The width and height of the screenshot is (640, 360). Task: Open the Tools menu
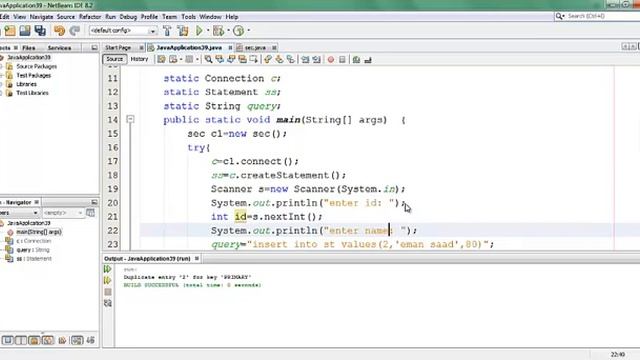point(188,17)
